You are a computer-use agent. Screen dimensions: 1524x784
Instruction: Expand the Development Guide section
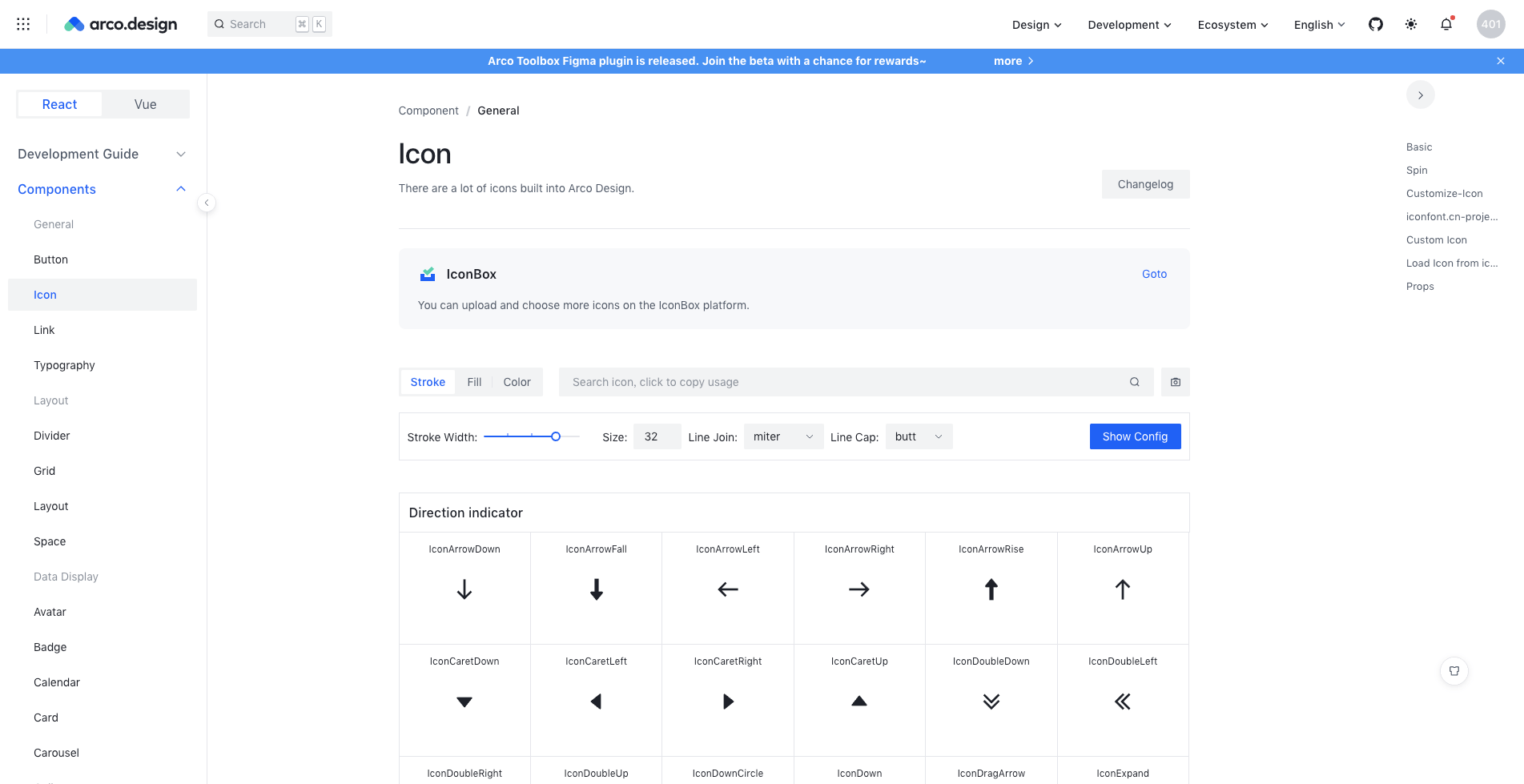click(103, 154)
